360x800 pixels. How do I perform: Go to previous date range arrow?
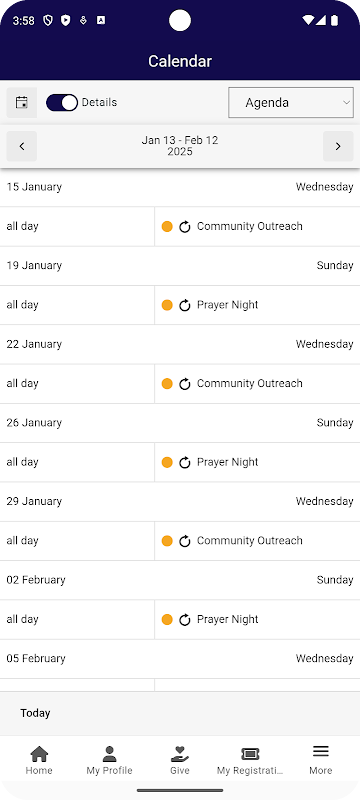click(x=21, y=146)
